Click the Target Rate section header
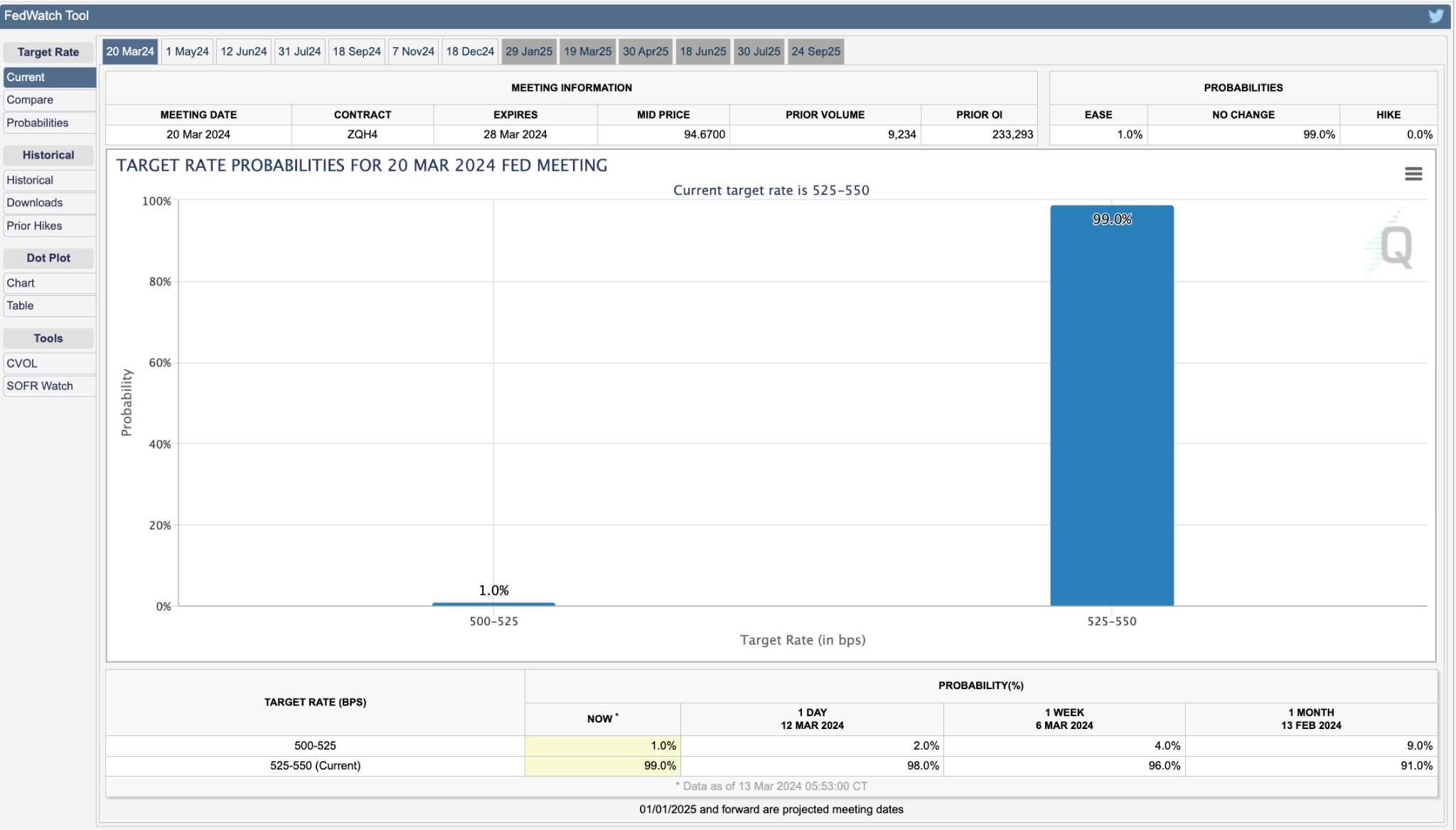Viewport: 1456px width, 830px height. pyautogui.click(x=48, y=52)
